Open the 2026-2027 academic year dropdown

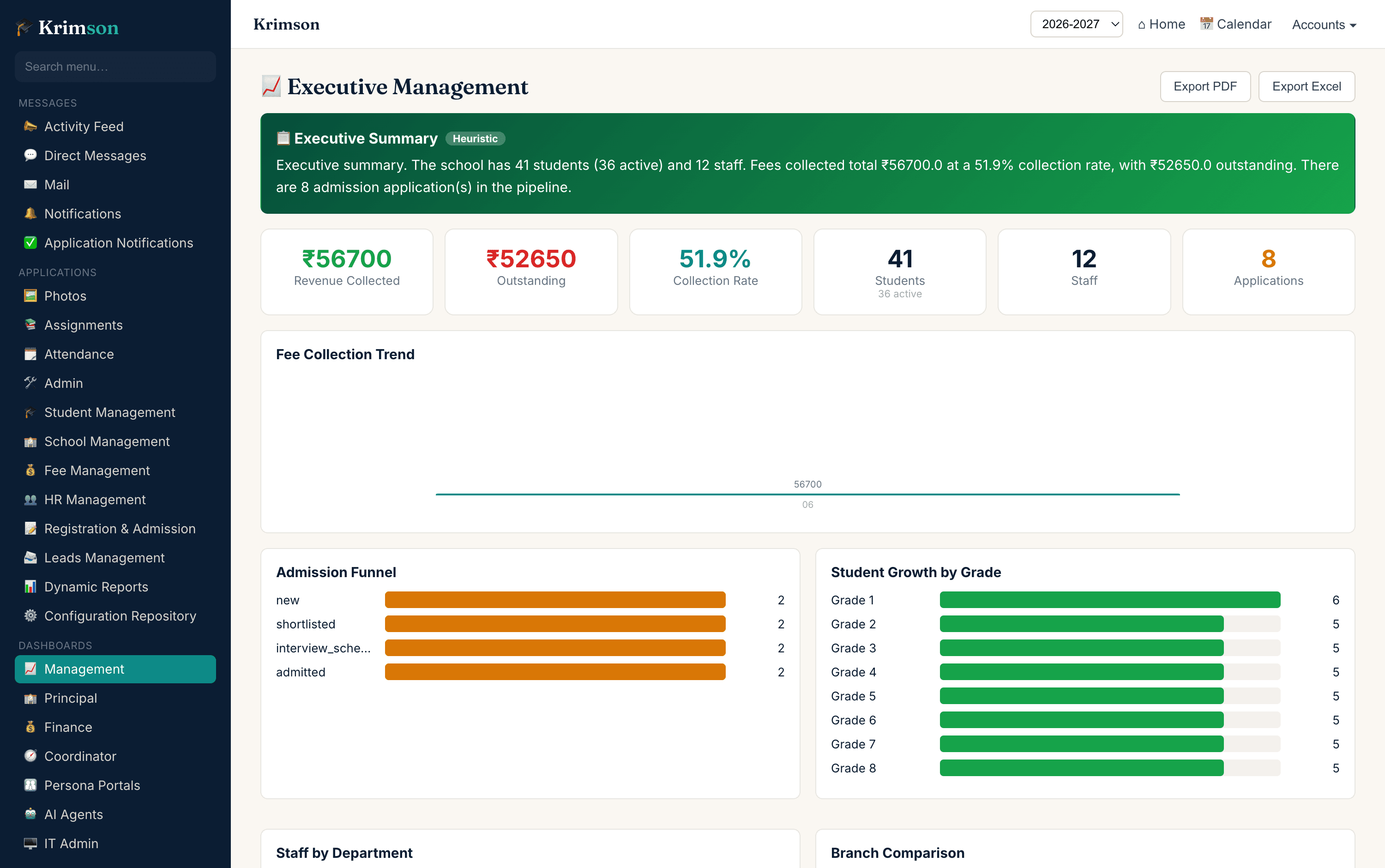pos(1076,24)
